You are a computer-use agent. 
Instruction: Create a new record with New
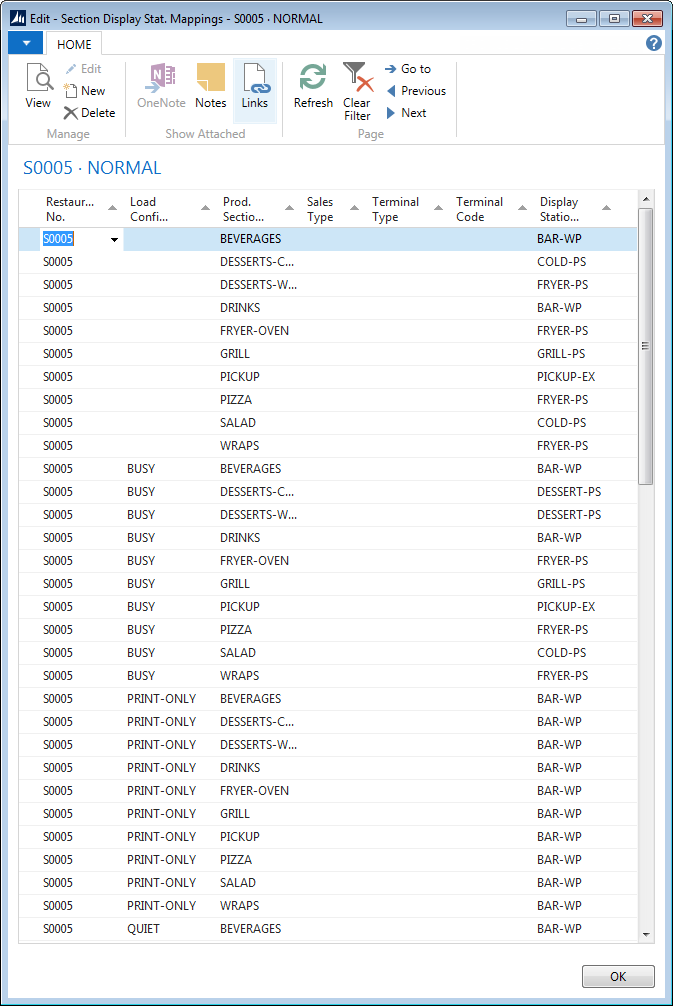[84, 91]
